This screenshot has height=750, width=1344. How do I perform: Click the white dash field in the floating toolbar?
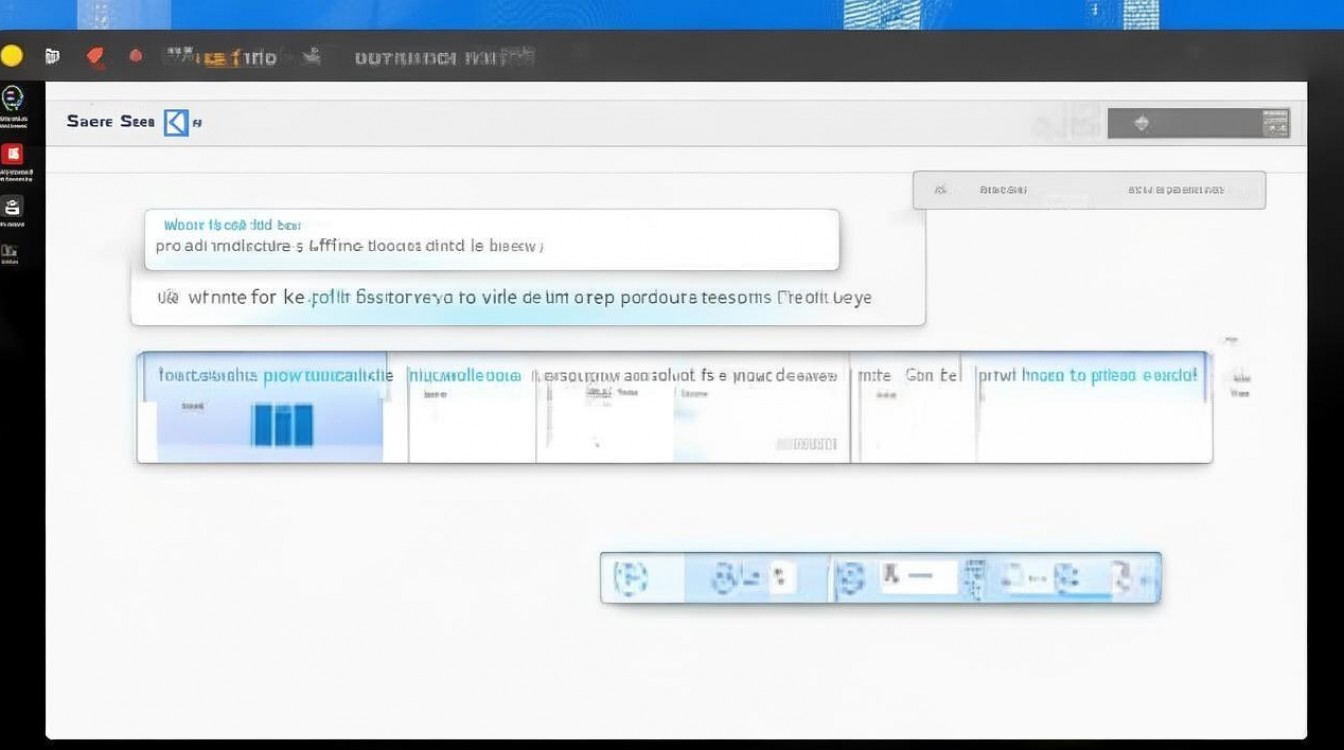(x=917, y=577)
